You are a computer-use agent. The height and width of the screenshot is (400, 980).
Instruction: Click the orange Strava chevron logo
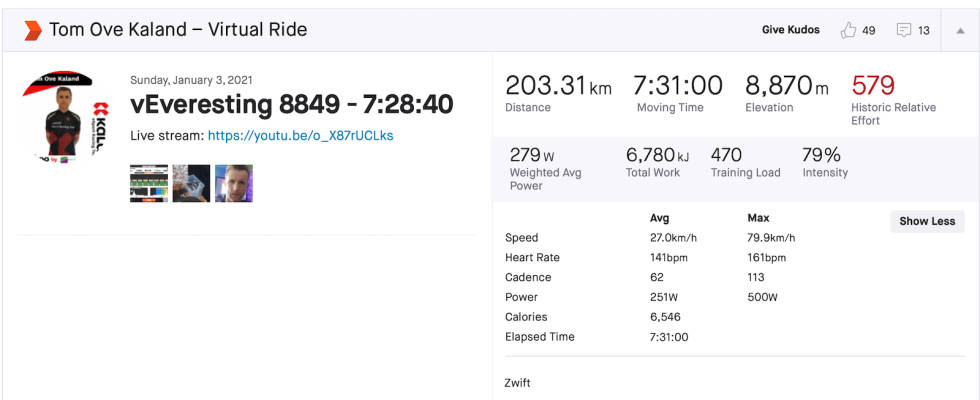point(33,30)
